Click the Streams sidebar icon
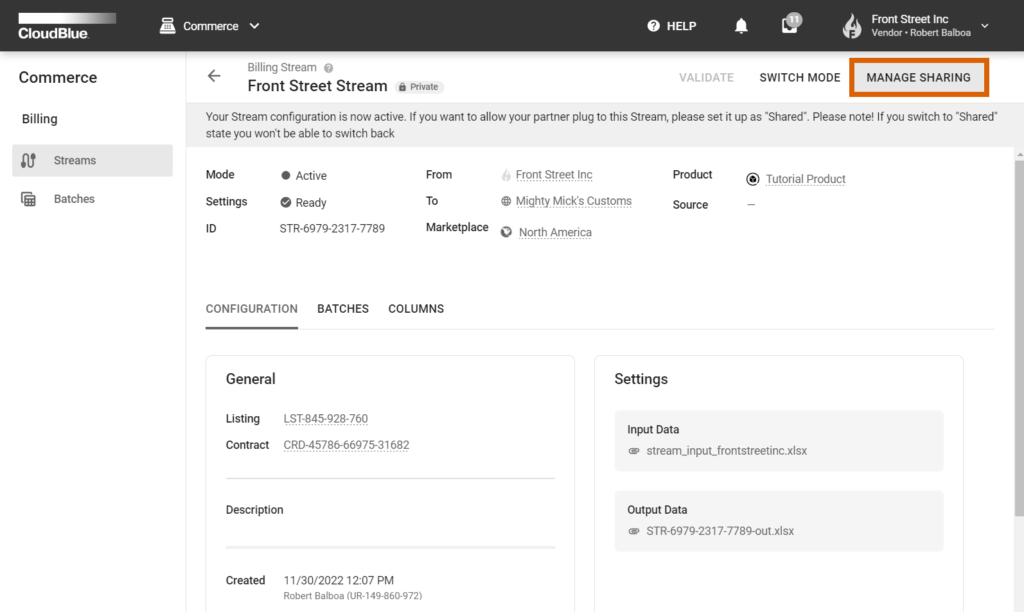The width and height of the screenshot is (1024, 612). click(28, 161)
